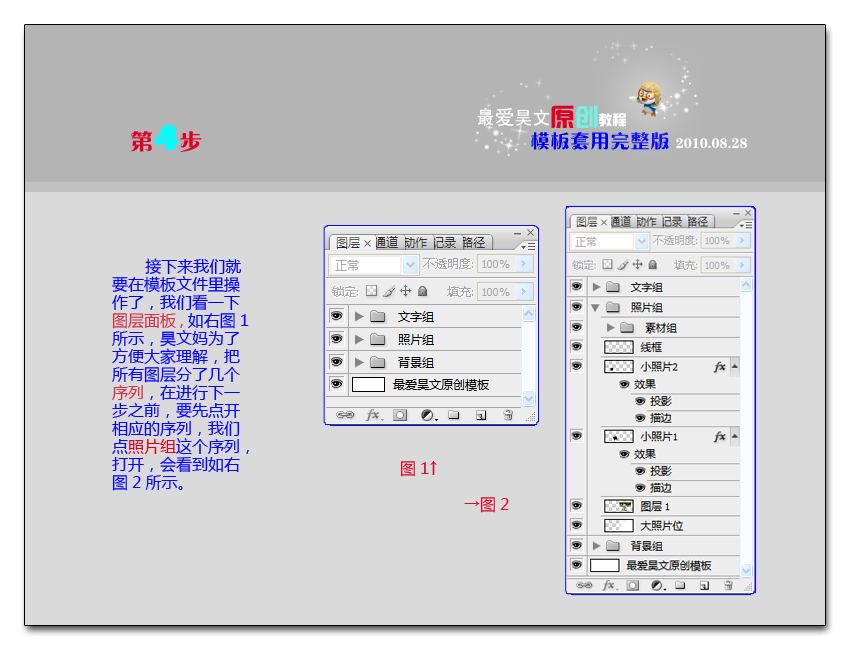Screen dimensions: 850x650
Task: Create new group folder in Figure 2 panel
Action: point(680,585)
